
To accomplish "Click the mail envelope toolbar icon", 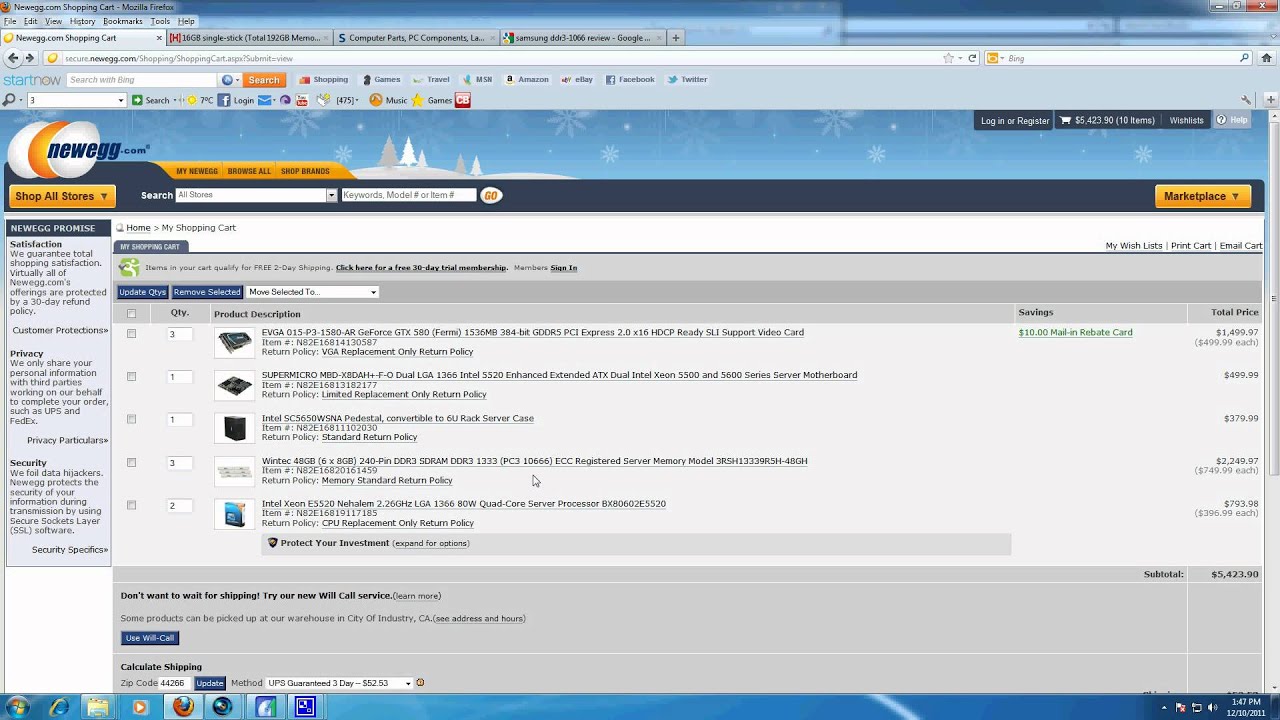I will (265, 100).
